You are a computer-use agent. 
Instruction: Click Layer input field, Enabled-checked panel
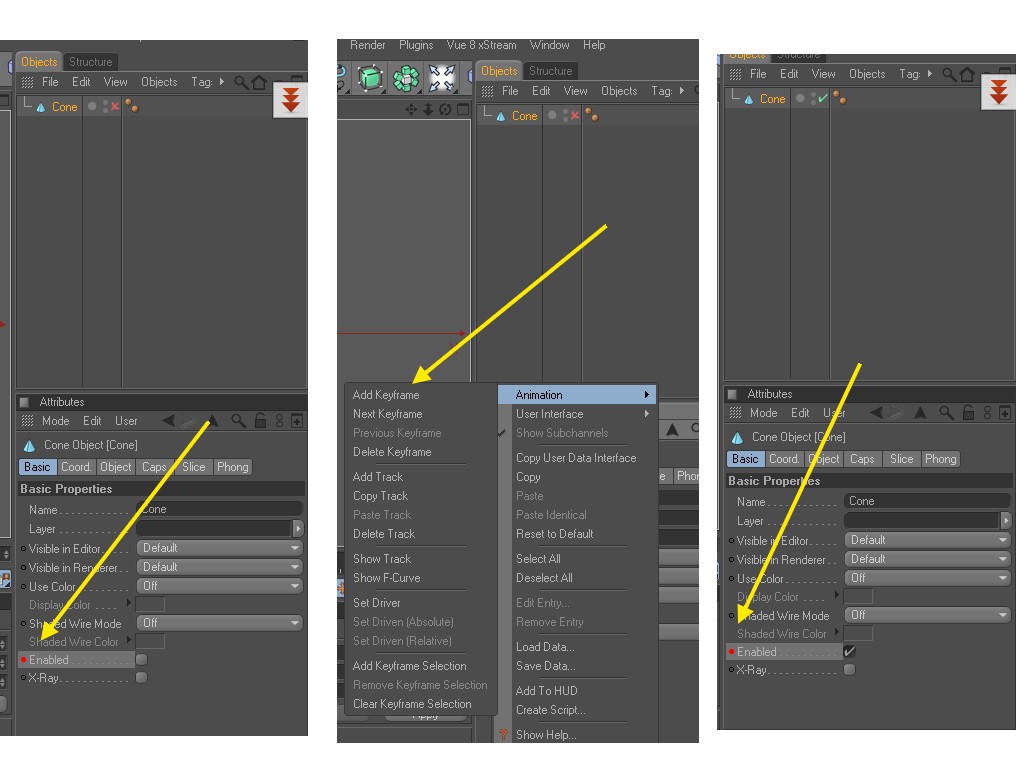click(922, 520)
